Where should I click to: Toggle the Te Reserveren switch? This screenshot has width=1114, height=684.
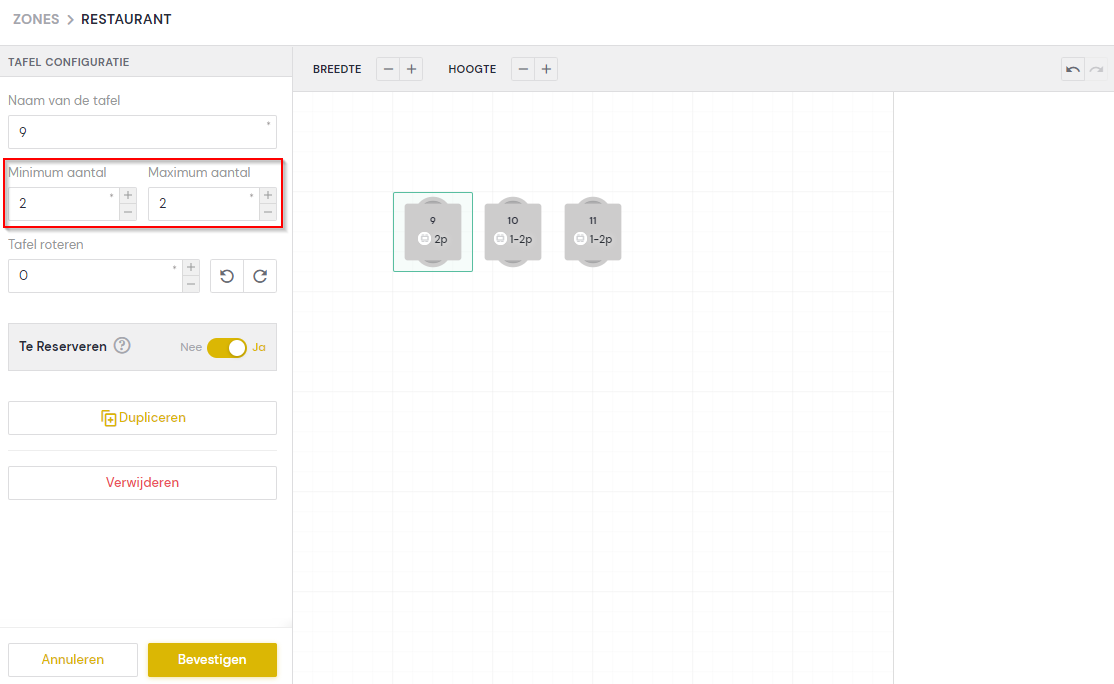point(227,347)
